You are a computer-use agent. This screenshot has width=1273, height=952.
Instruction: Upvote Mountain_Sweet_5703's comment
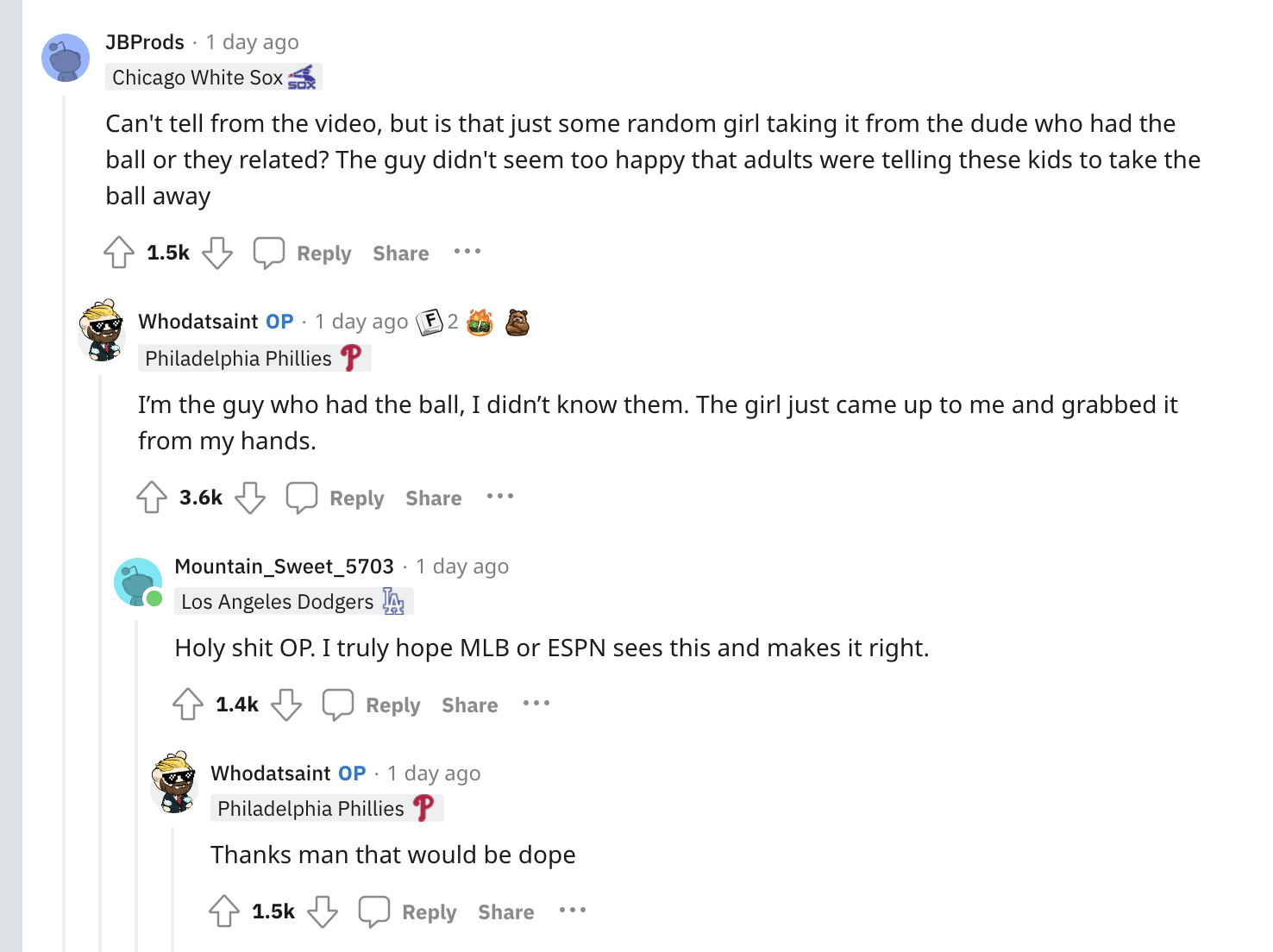(x=188, y=705)
